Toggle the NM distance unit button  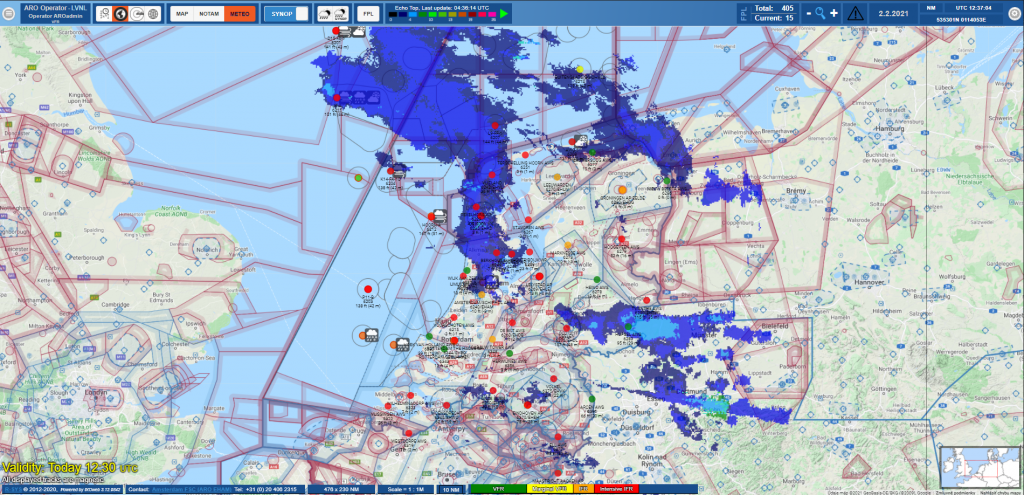pos(931,8)
